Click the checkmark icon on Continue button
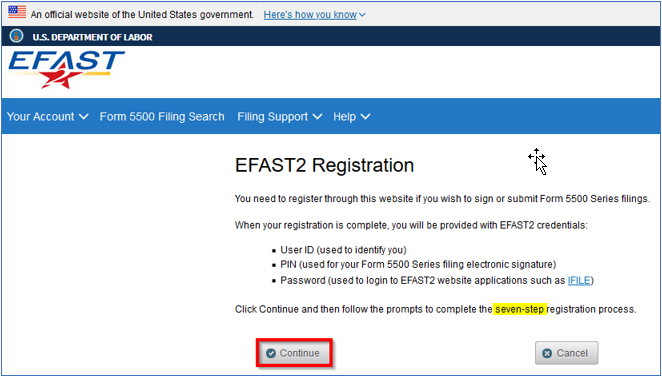This screenshot has height=377, width=662. point(271,353)
